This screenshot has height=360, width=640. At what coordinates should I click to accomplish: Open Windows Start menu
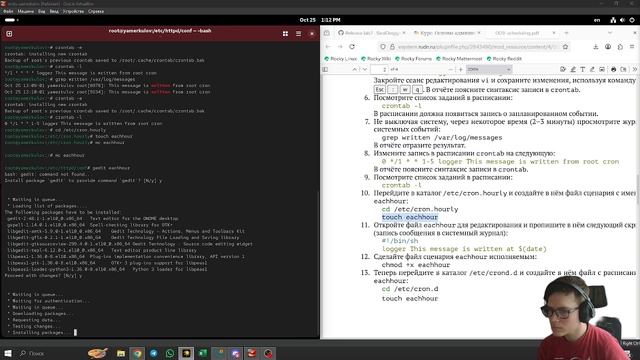[7, 353]
